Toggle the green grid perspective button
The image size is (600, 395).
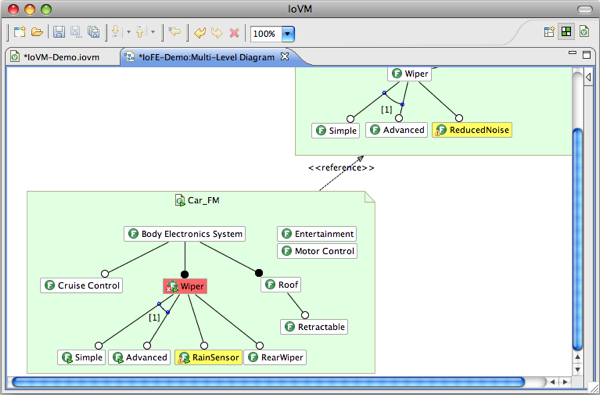point(566,32)
